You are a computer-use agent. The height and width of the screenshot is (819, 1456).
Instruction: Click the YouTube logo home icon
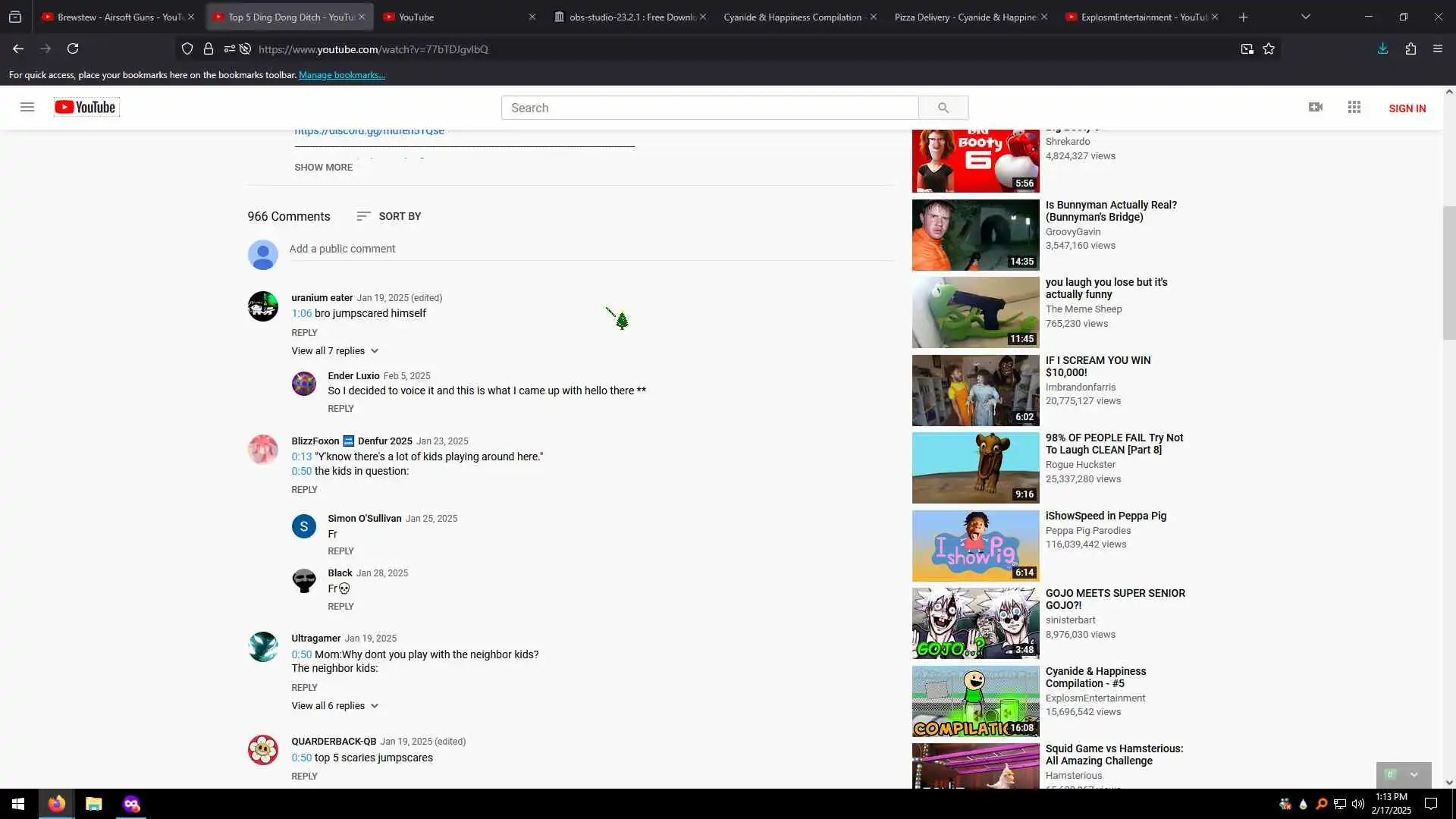(86, 107)
